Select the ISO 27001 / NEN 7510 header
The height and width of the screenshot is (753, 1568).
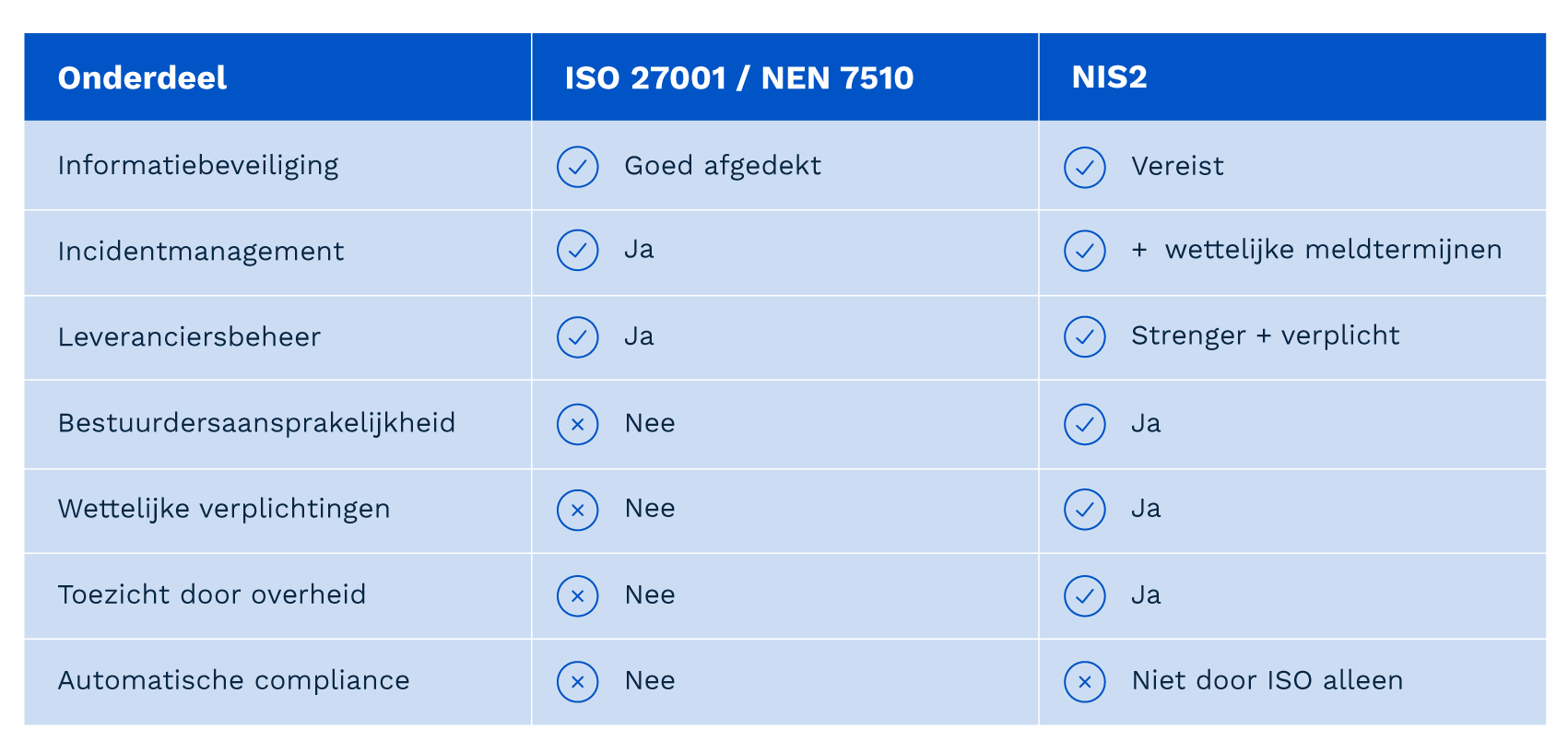tap(738, 78)
